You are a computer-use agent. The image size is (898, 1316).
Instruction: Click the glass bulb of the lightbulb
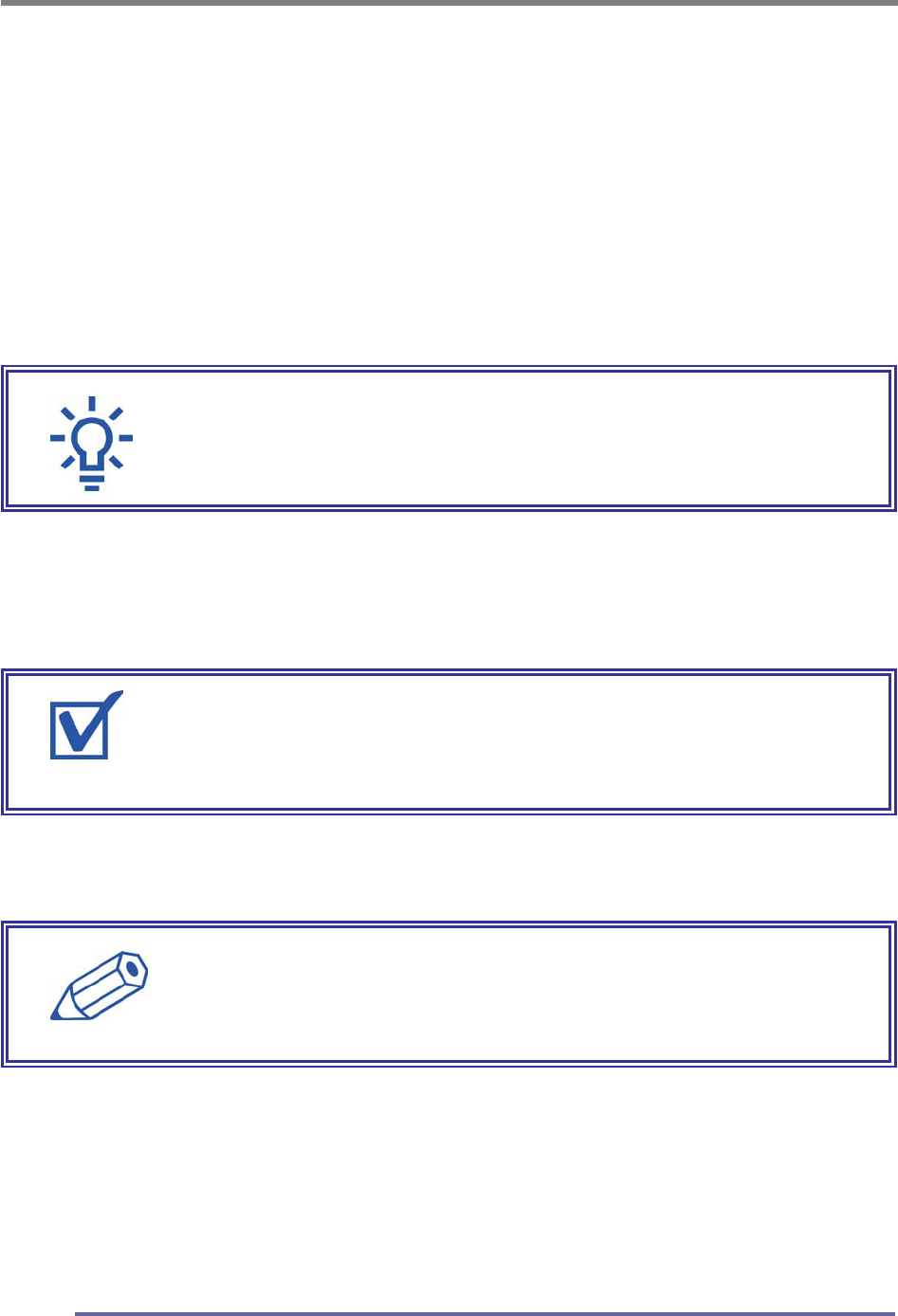tap(91, 435)
